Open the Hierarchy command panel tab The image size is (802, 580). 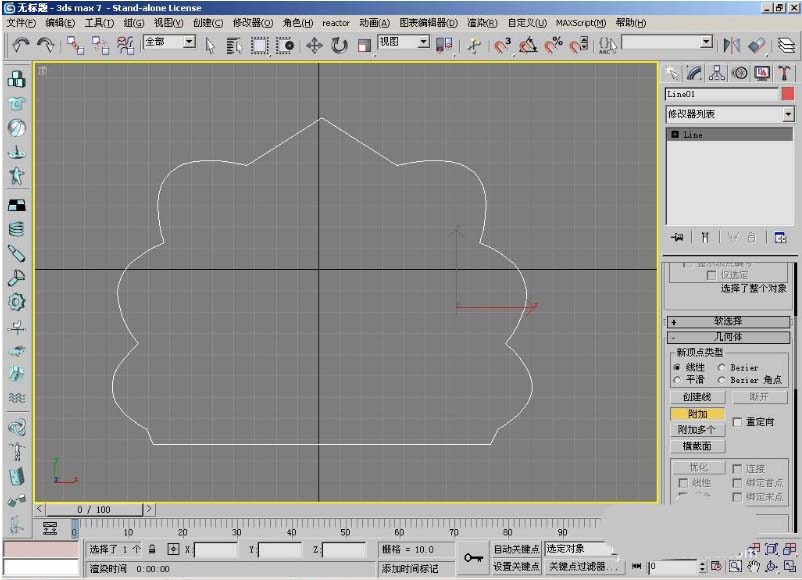click(x=717, y=73)
